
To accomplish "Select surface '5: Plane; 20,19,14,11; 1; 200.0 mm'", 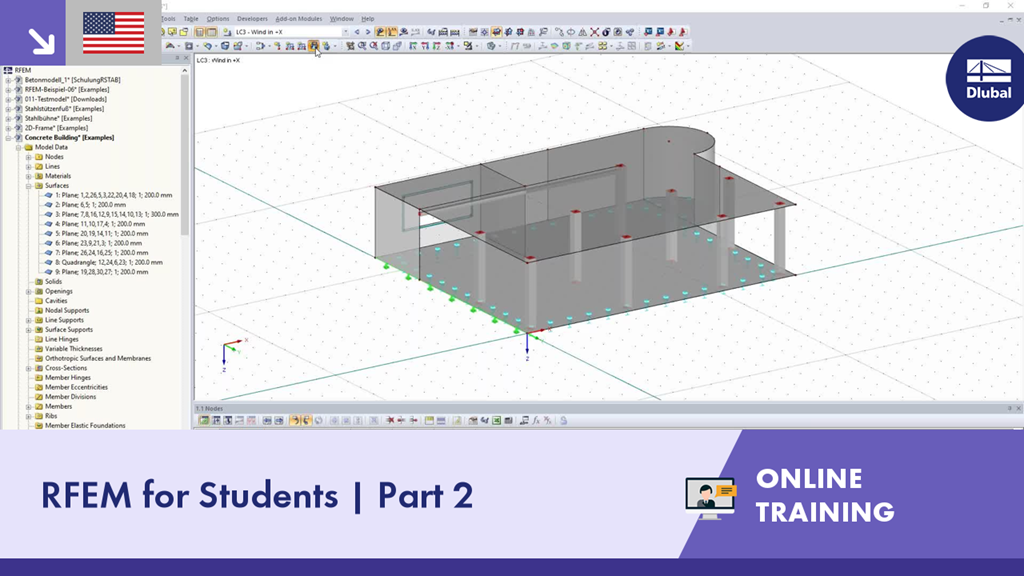I will (101, 234).
